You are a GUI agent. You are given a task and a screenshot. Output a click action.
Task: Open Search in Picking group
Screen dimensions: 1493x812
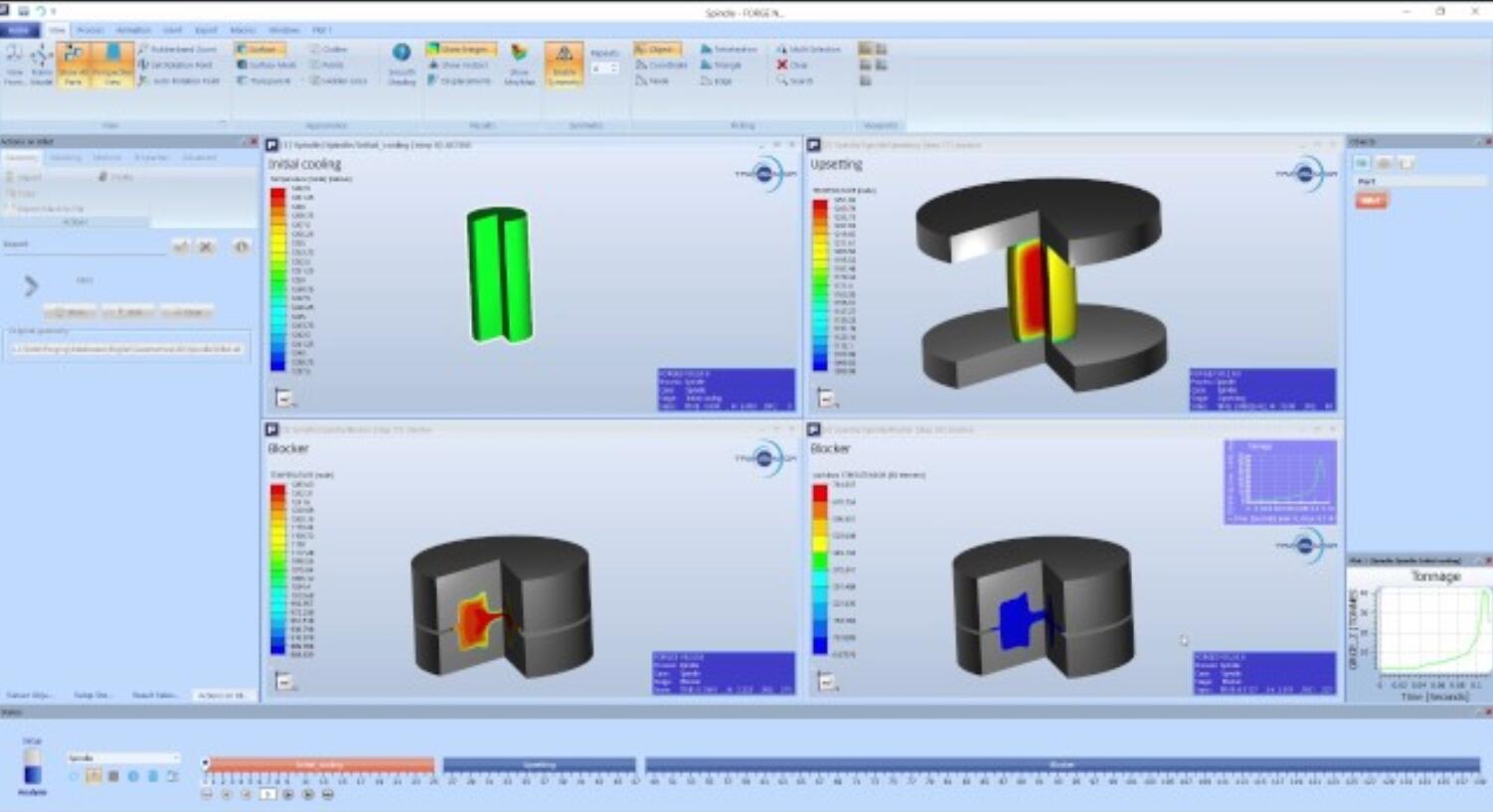pos(795,81)
